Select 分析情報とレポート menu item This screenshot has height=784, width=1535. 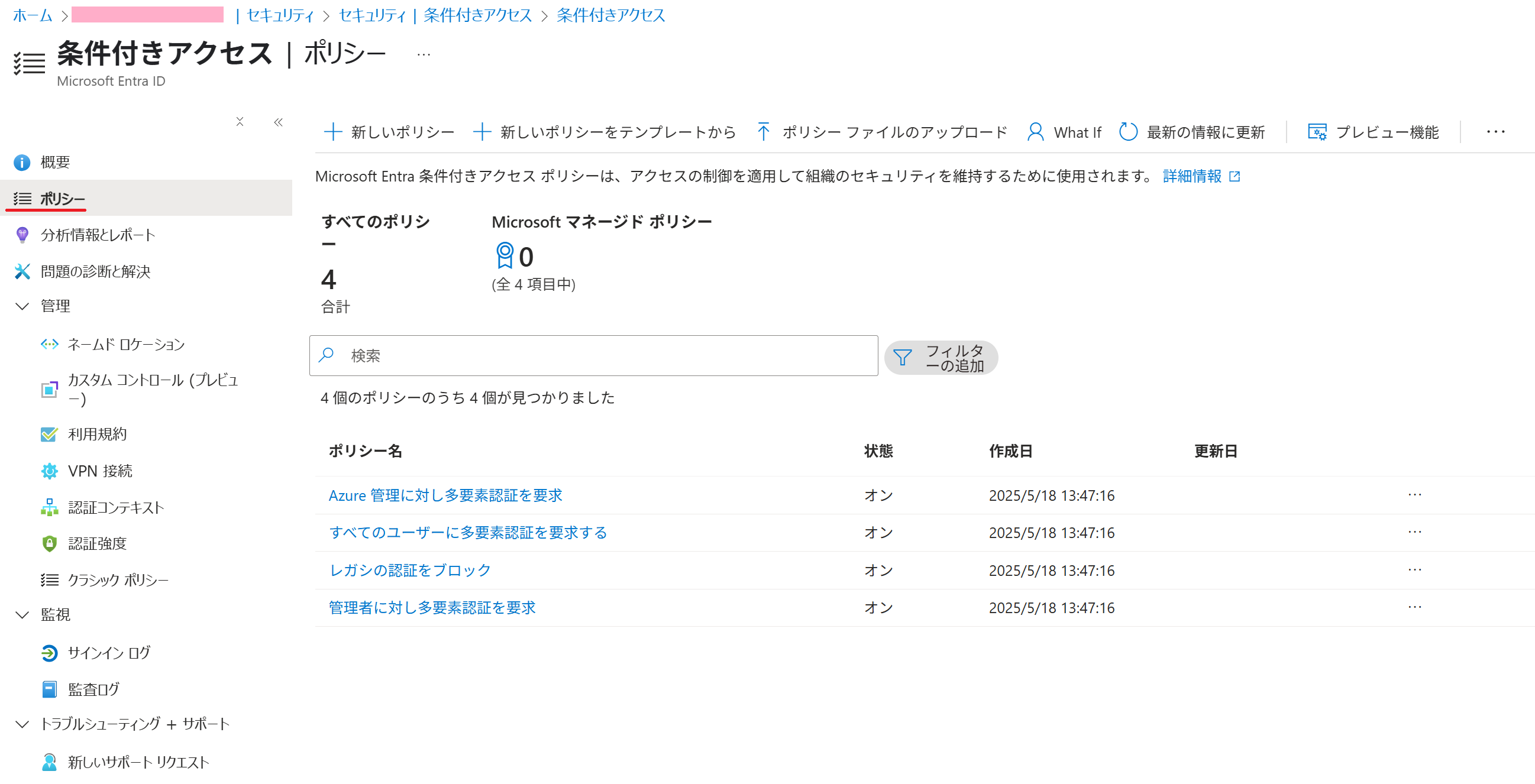(x=98, y=235)
